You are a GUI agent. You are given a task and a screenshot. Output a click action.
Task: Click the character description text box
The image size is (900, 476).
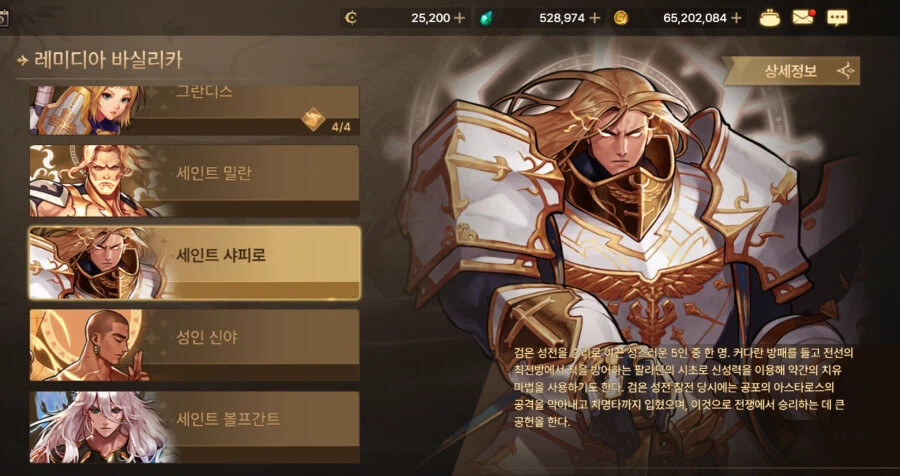tap(680, 387)
